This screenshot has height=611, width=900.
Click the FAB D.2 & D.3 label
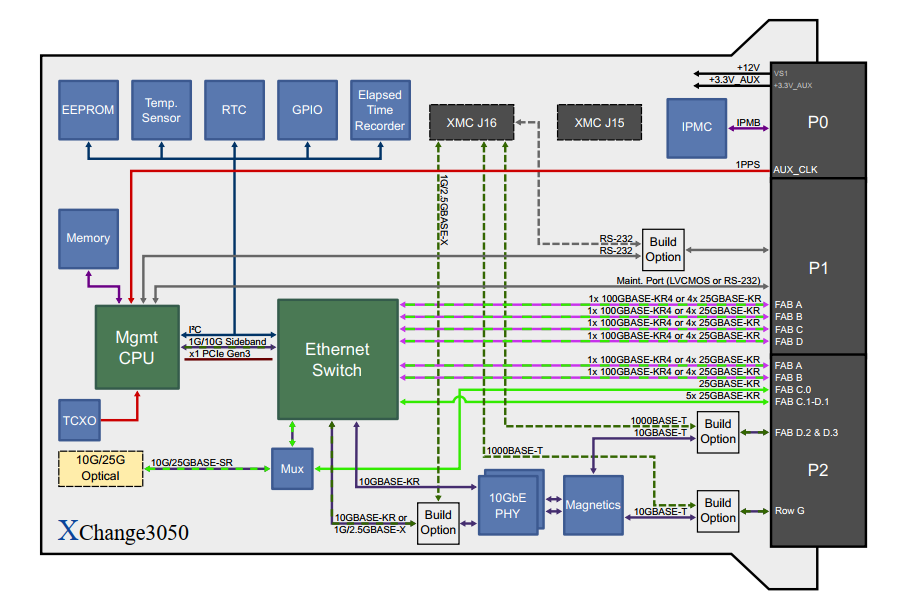806,432
